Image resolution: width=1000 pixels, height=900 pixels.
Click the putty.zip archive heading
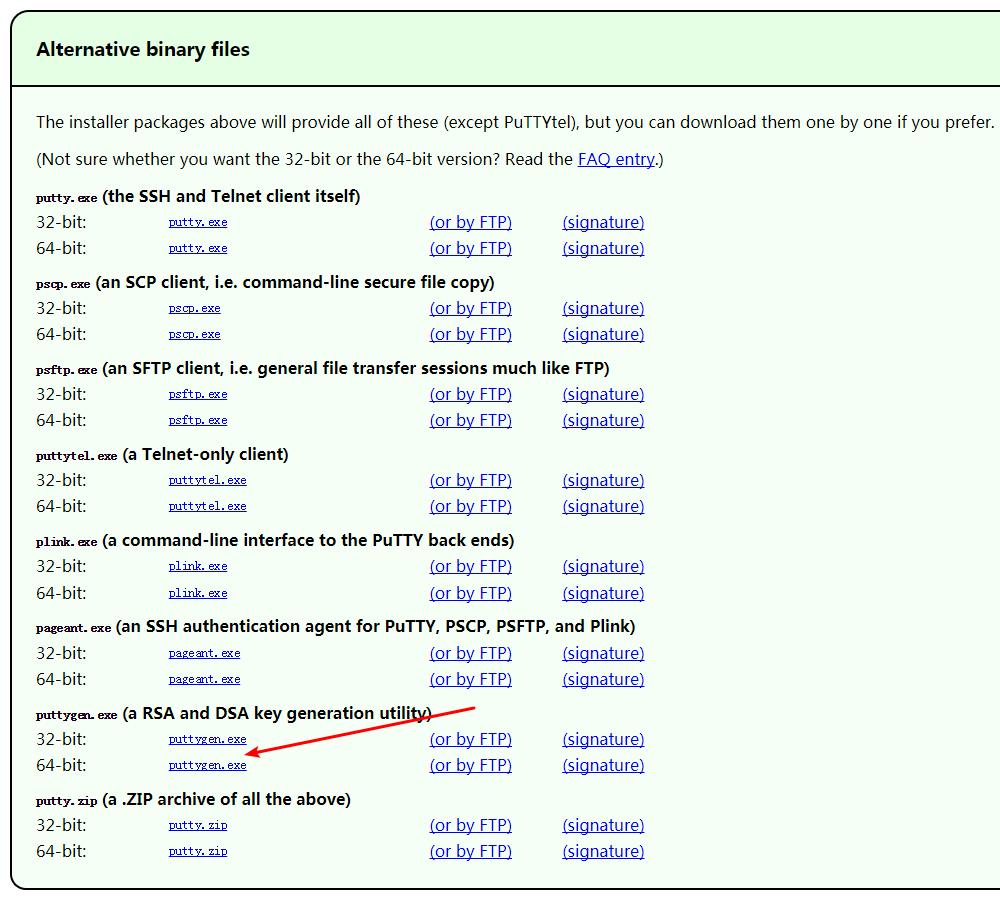point(193,800)
